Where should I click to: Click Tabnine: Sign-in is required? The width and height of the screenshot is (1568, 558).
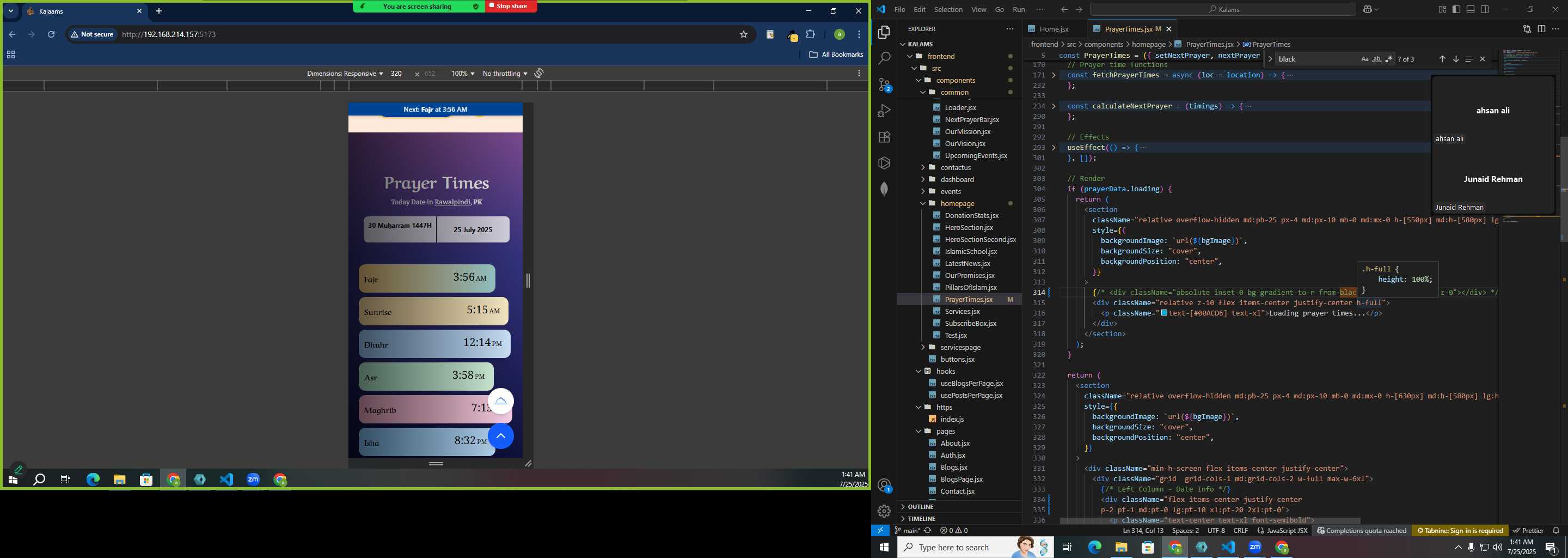(x=1460, y=531)
